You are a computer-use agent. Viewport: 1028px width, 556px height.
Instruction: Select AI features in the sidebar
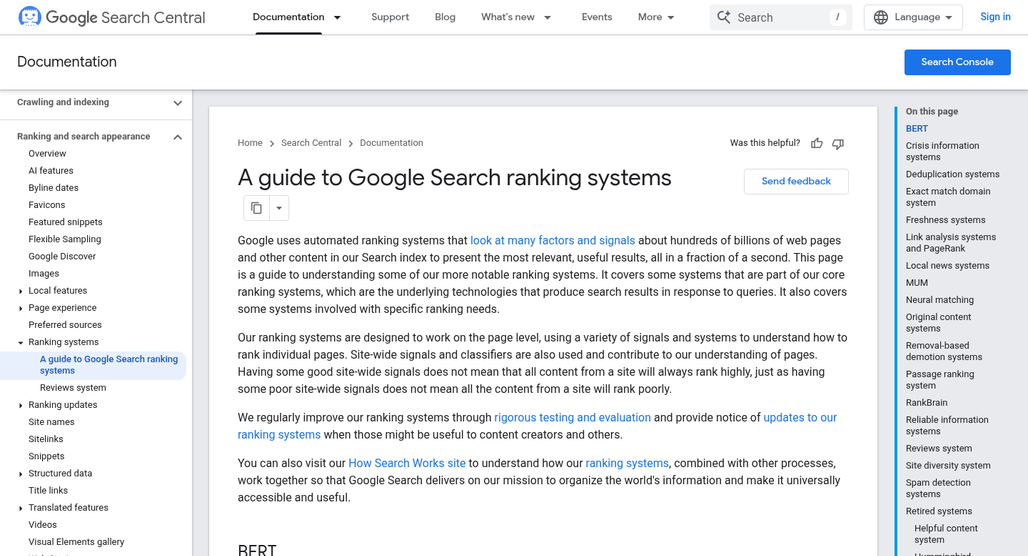(x=51, y=170)
